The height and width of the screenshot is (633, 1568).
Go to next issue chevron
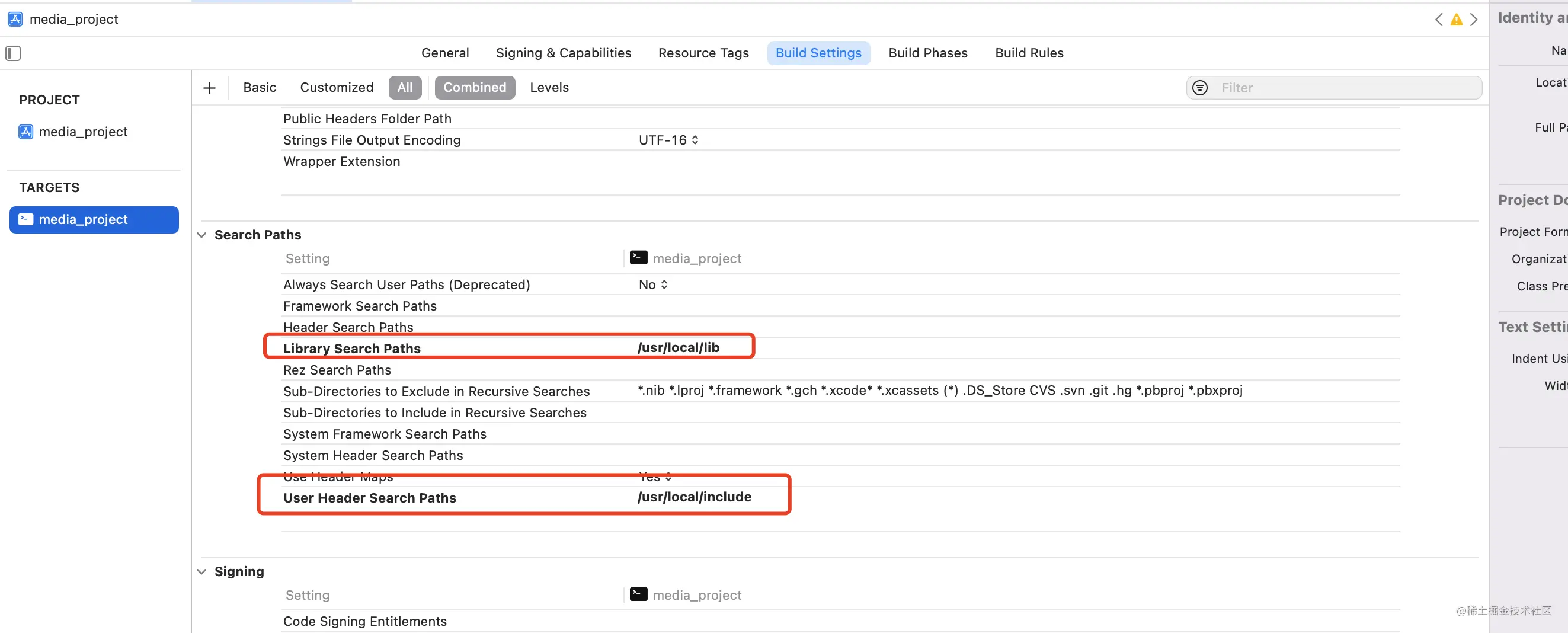[x=1474, y=20]
